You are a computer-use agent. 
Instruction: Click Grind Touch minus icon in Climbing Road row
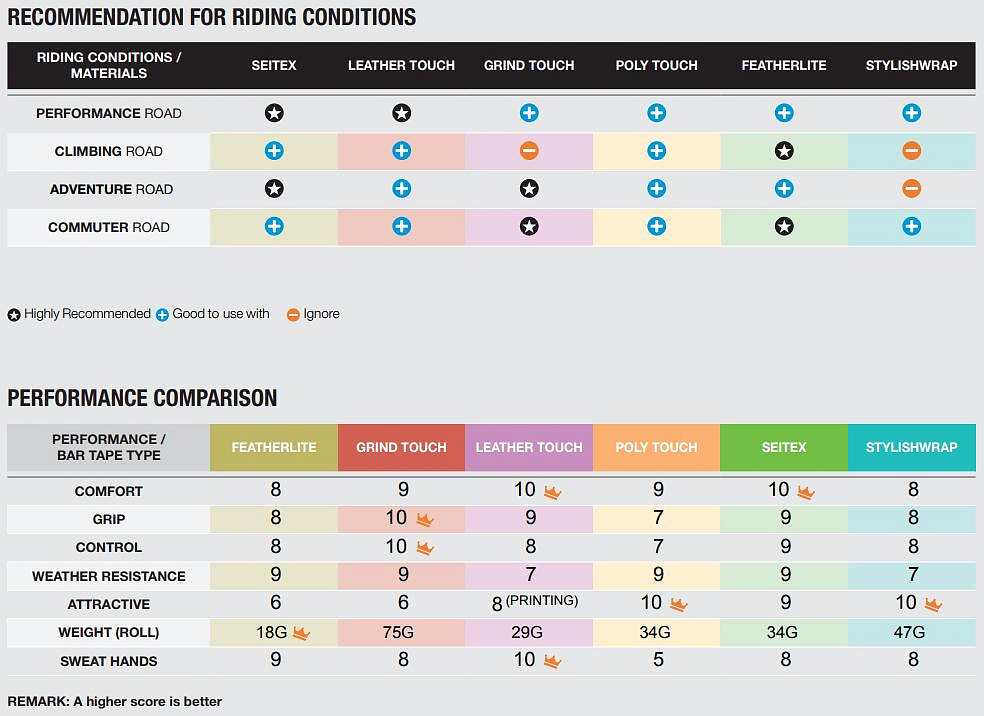[529, 151]
